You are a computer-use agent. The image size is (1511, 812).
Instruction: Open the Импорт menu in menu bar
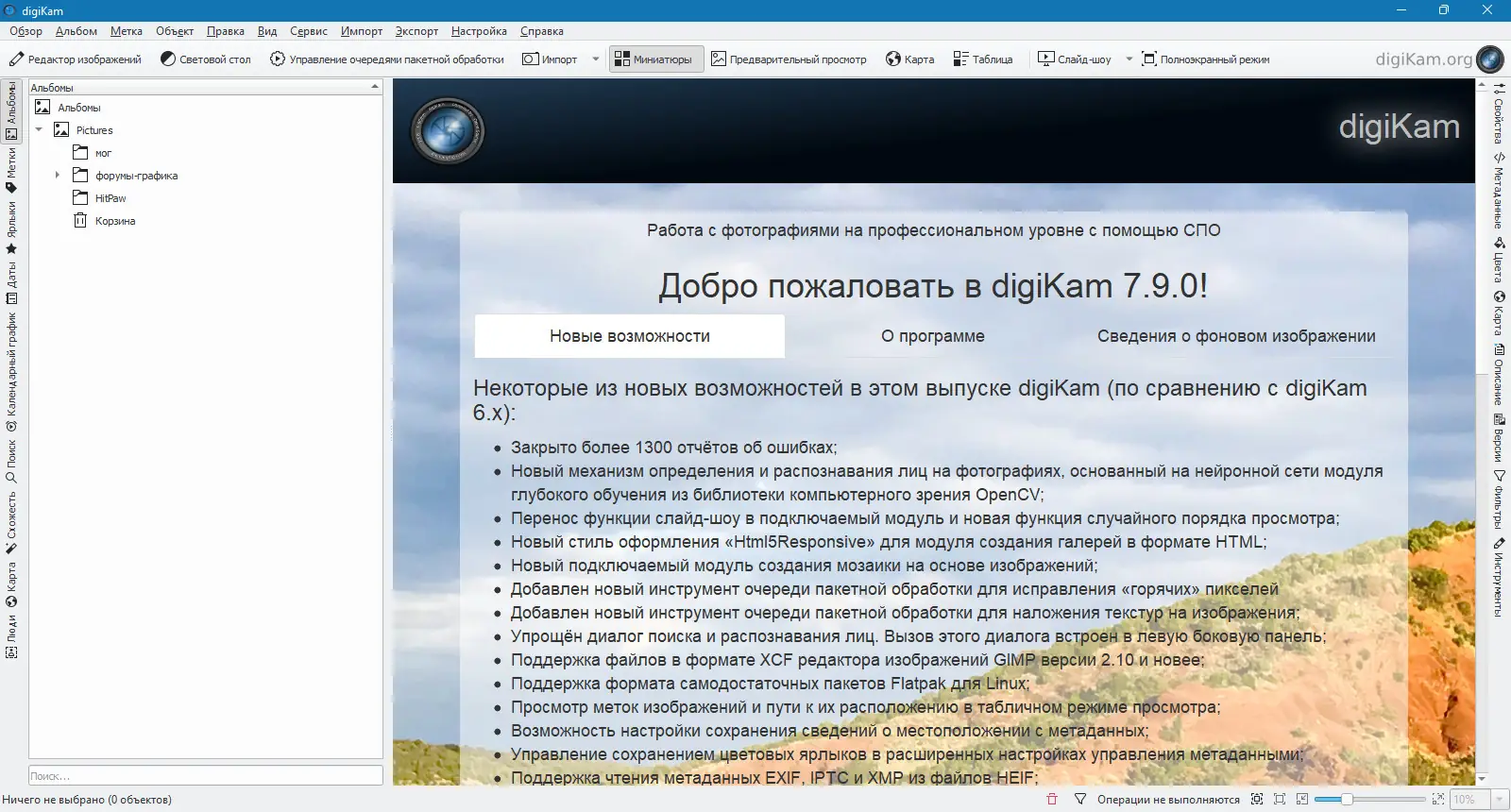[x=362, y=31]
